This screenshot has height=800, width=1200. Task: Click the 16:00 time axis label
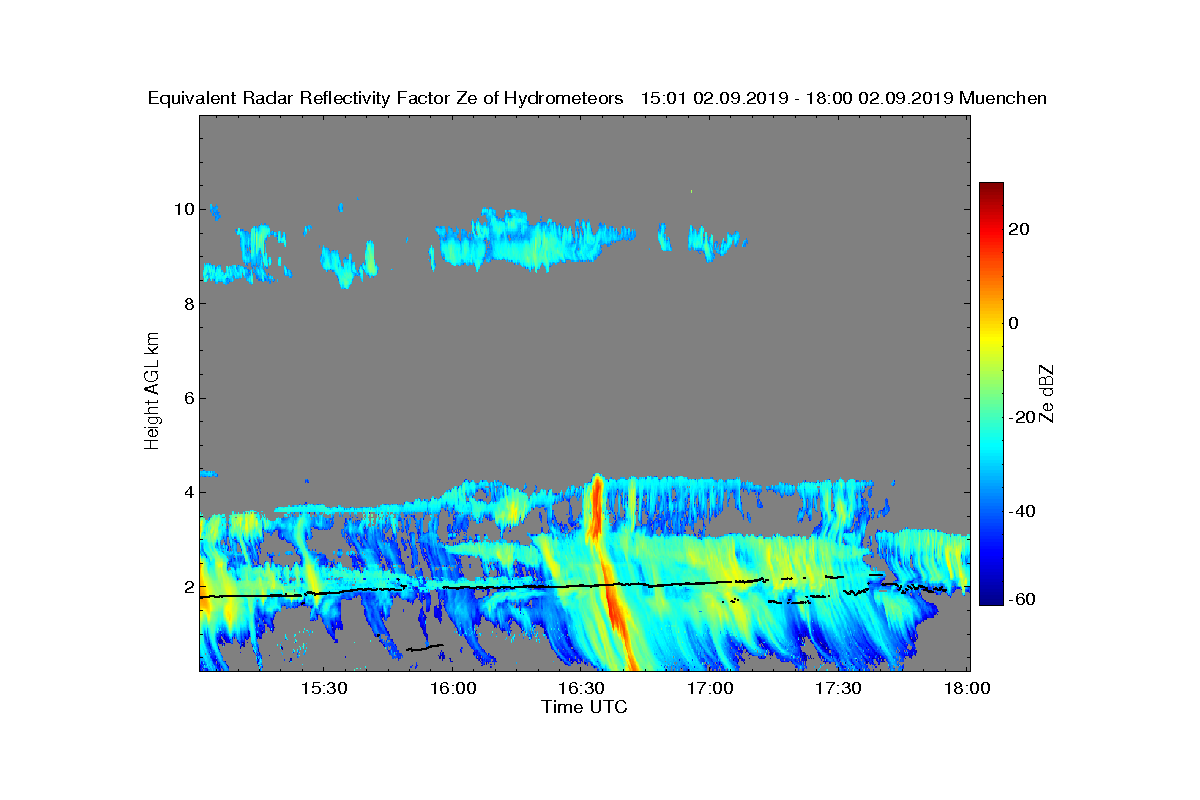[x=453, y=688]
